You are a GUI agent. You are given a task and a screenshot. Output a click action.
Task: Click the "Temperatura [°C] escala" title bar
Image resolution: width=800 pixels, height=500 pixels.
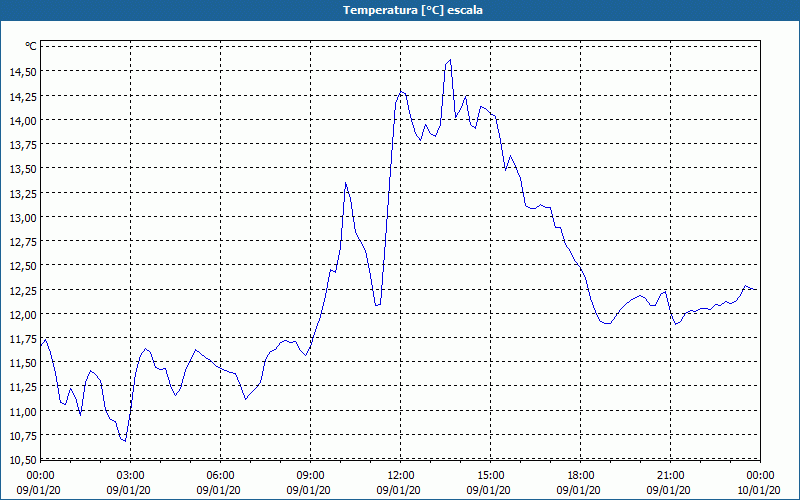point(400,10)
